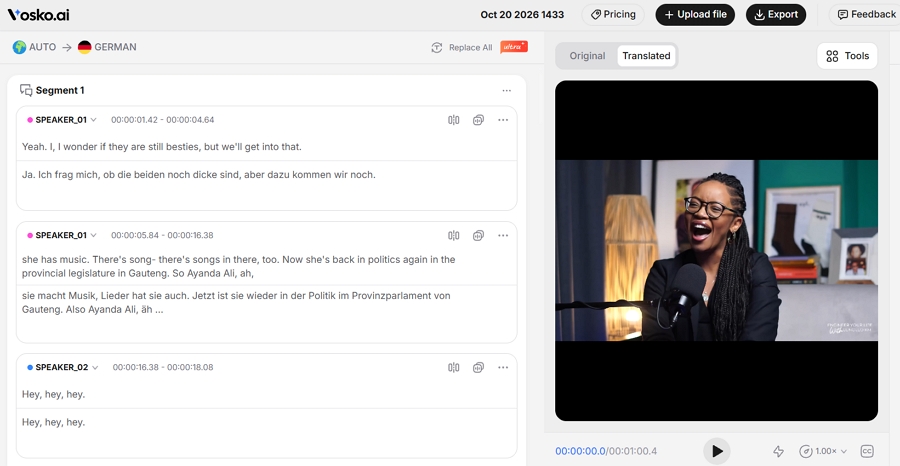The width and height of the screenshot is (900, 466).
Task: Click the lightning bolt icon in player
Action: click(778, 452)
